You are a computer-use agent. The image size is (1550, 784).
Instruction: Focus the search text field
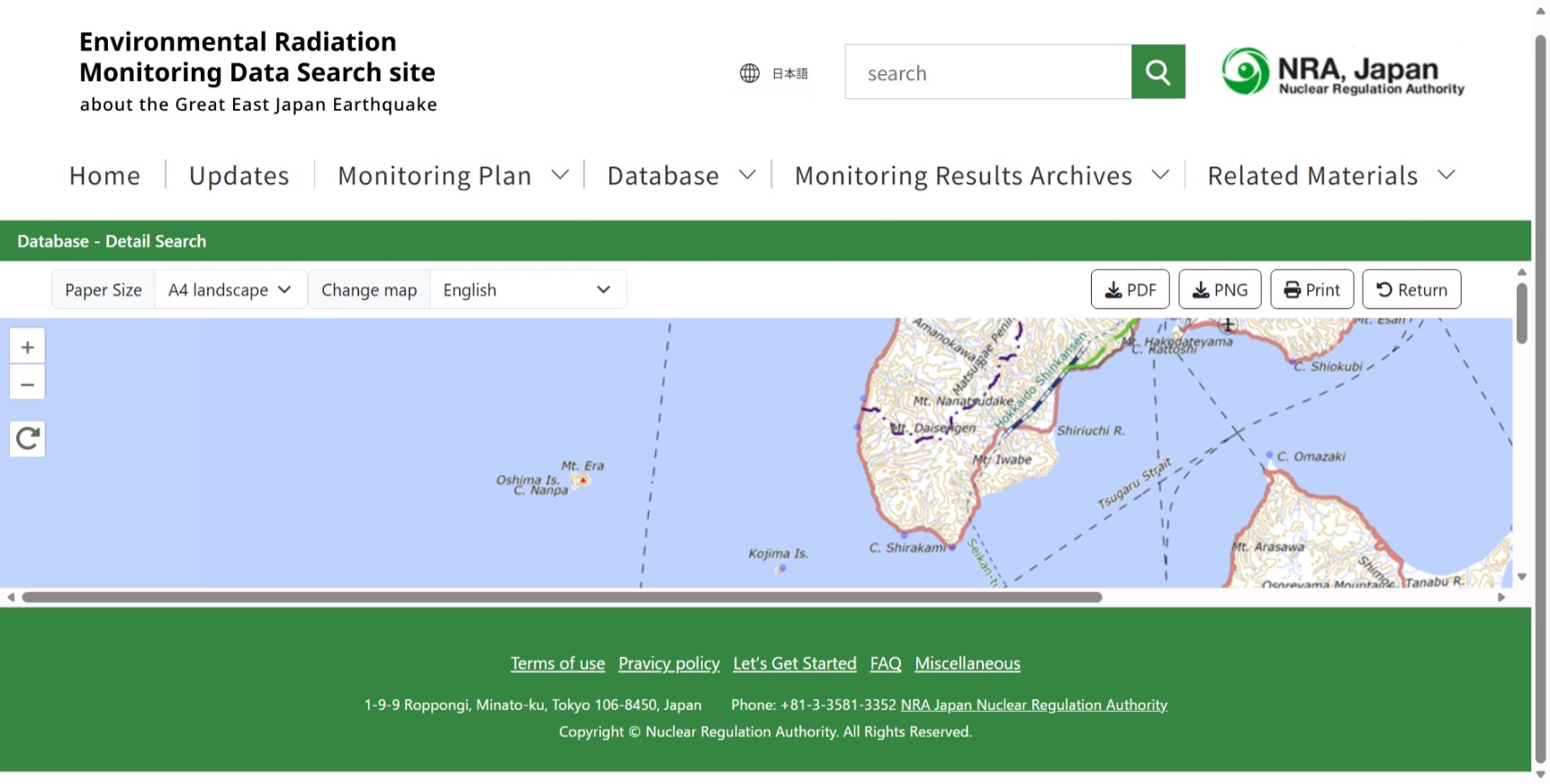[x=987, y=73]
